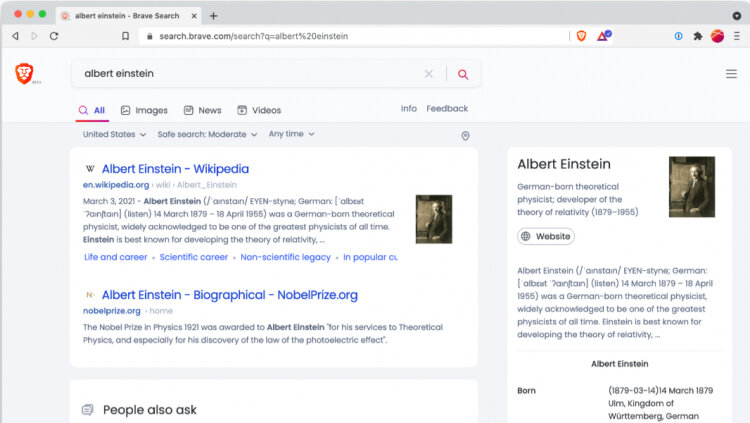Close the albert einstein Brave Search tab
The width and height of the screenshot is (750, 423).
click(x=194, y=16)
